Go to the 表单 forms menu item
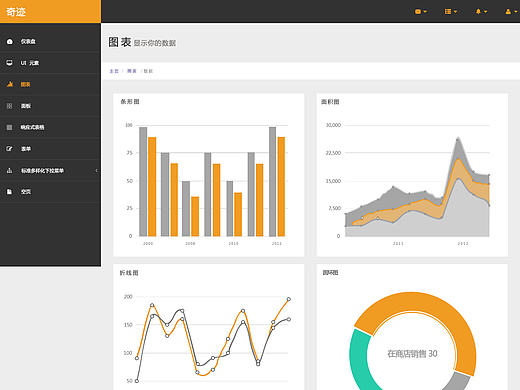Screen dimensions: 520x390 coord(50,149)
